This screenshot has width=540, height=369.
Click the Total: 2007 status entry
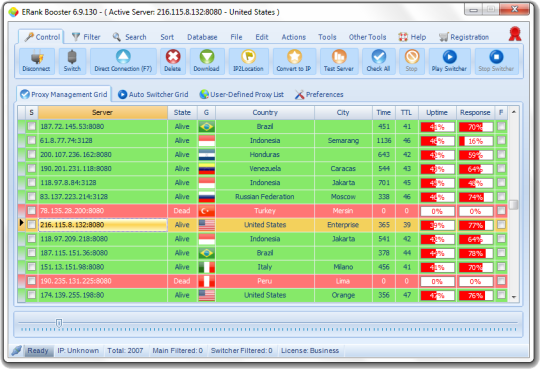point(125,351)
